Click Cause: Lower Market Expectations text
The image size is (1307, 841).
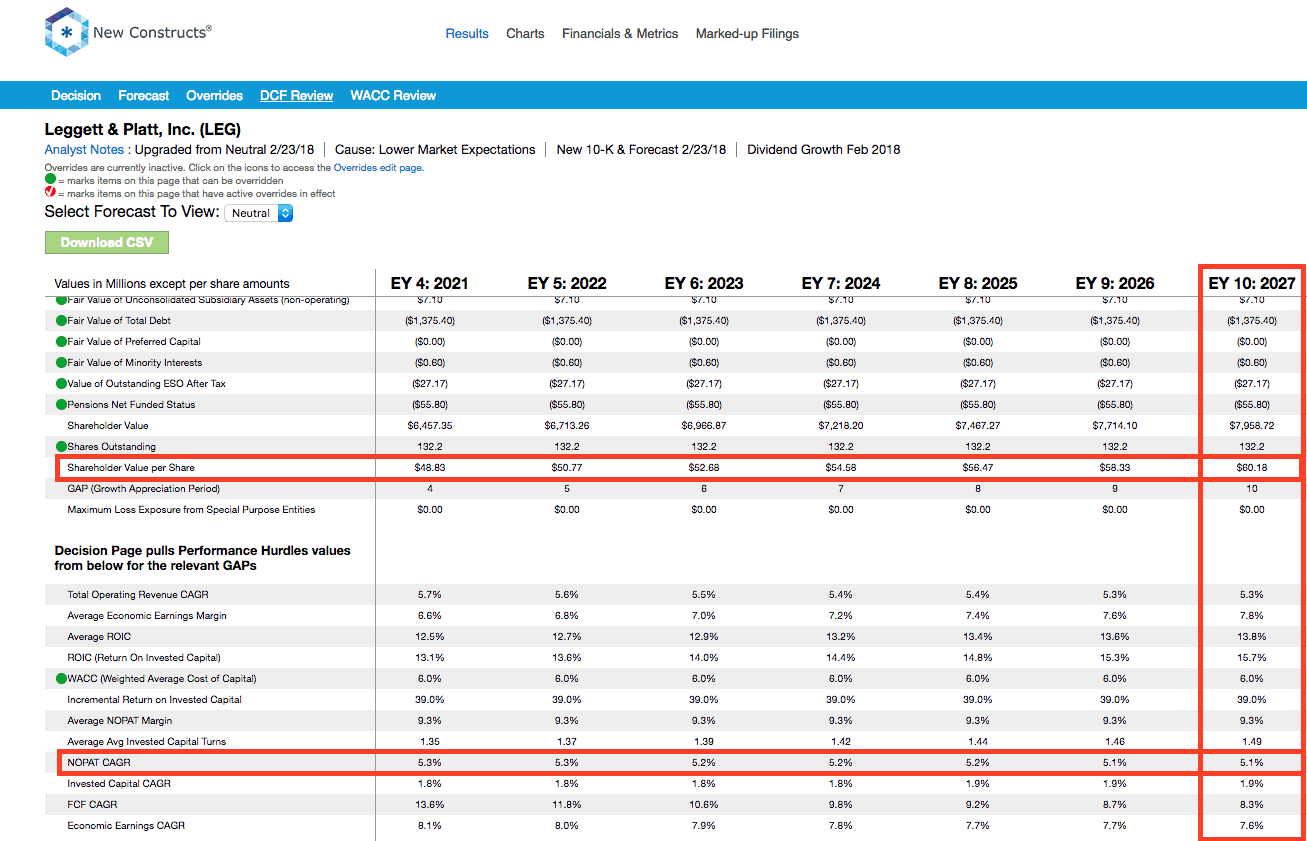pos(435,150)
